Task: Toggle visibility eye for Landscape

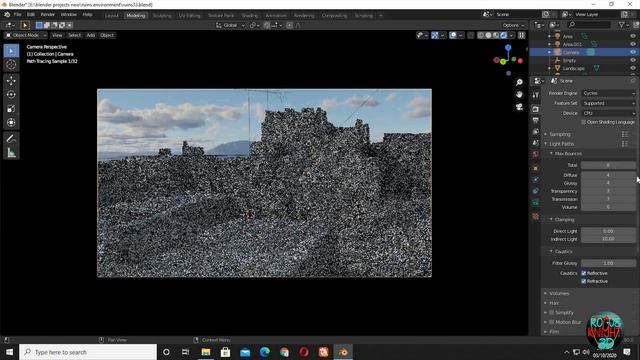Action: (633, 68)
